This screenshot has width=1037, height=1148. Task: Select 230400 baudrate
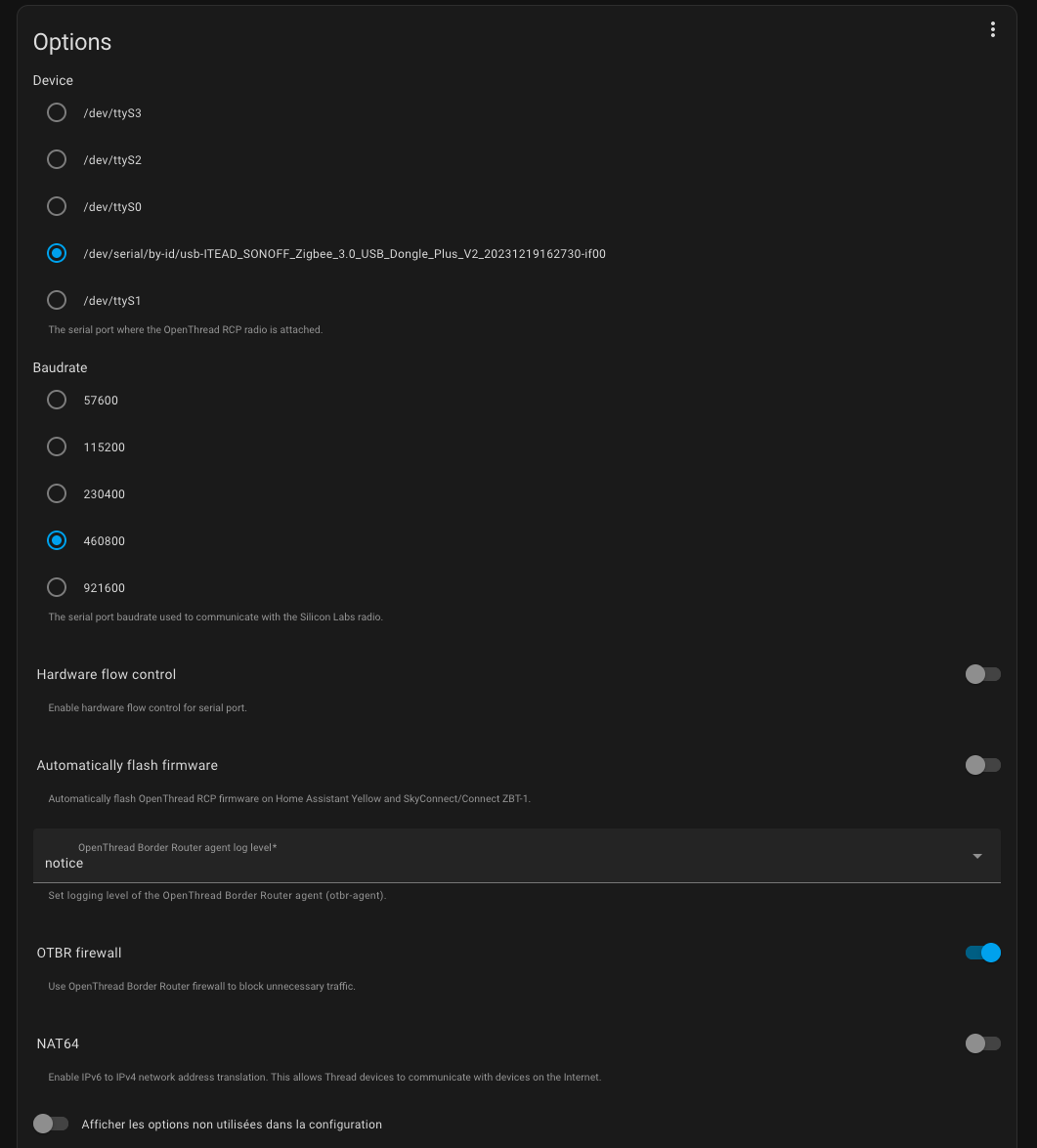click(x=57, y=493)
